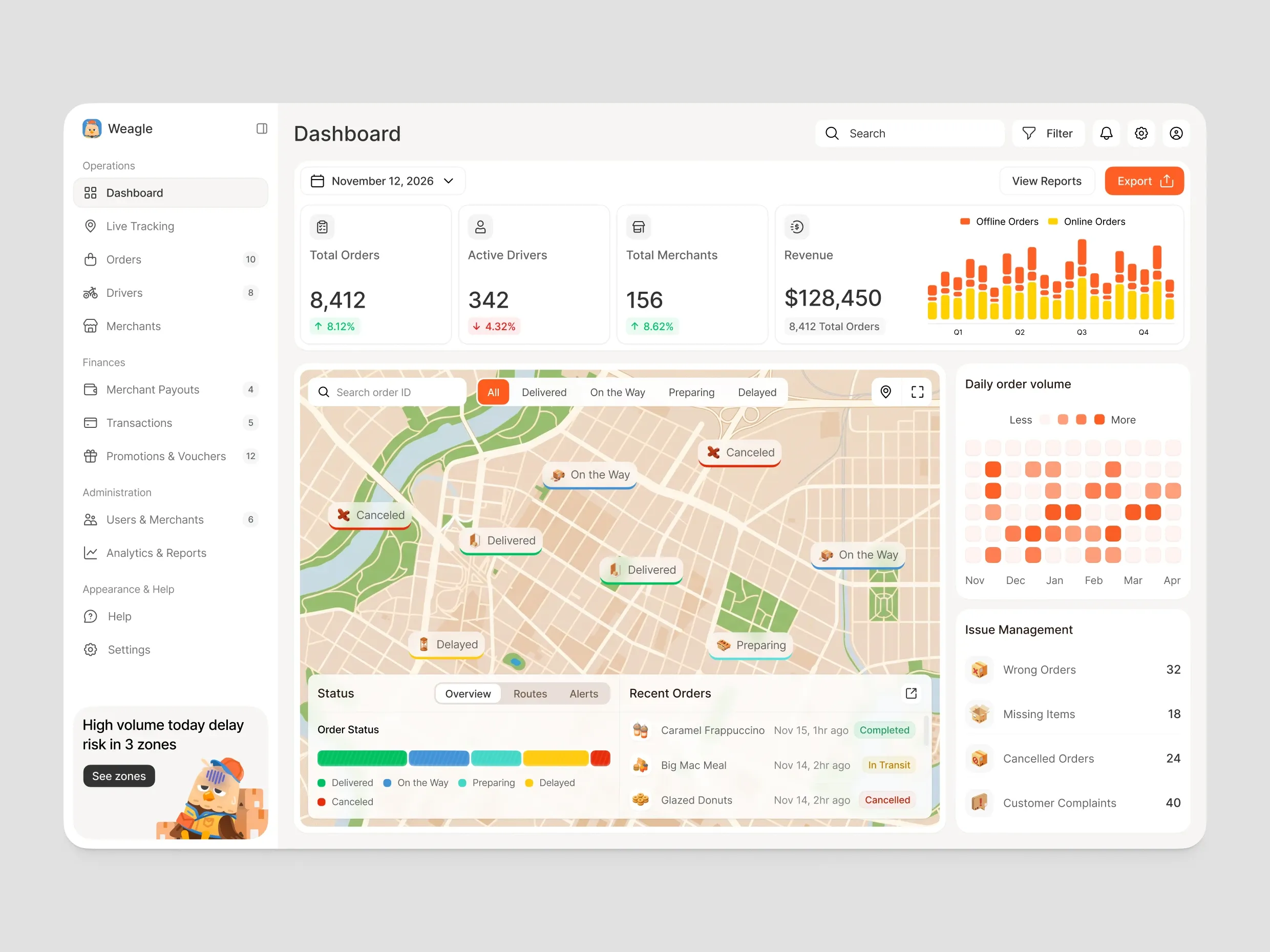Click Wrong Orders box icon
The width and height of the screenshot is (1270, 952).
[x=980, y=669]
